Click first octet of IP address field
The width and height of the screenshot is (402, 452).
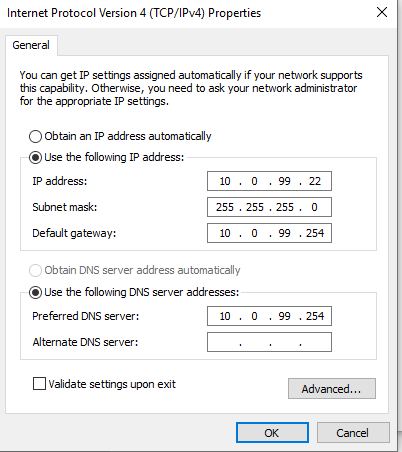pyautogui.click(x=225, y=181)
